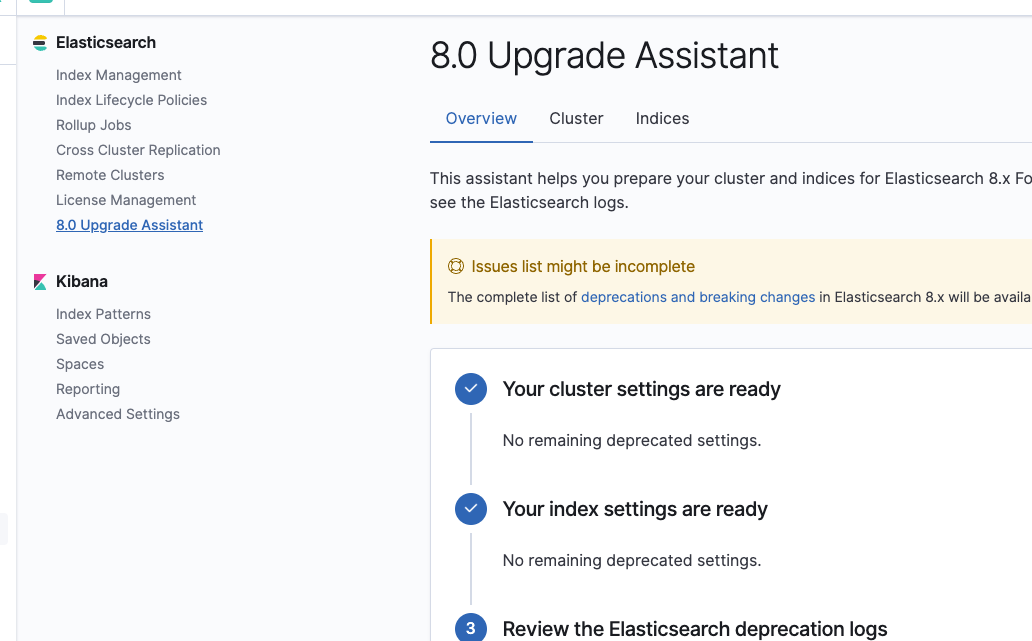Image resolution: width=1032 pixels, height=641 pixels.
Task: Go to License Management
Action: [x=126, y=200]
